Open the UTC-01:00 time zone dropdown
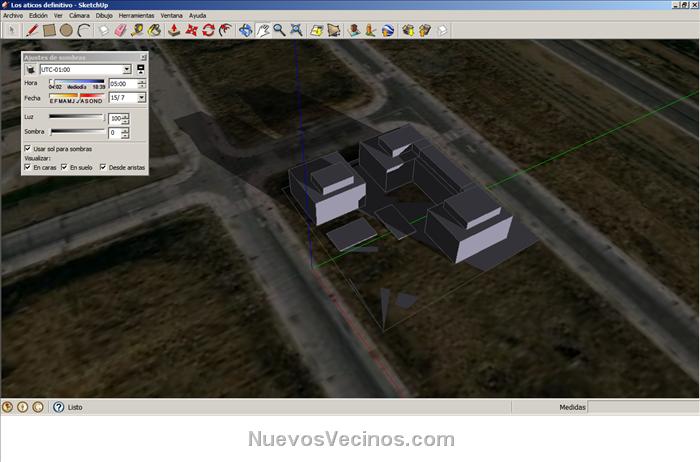Image resolution: width=700 pixels, height=462 pixels. click(128, 70)
